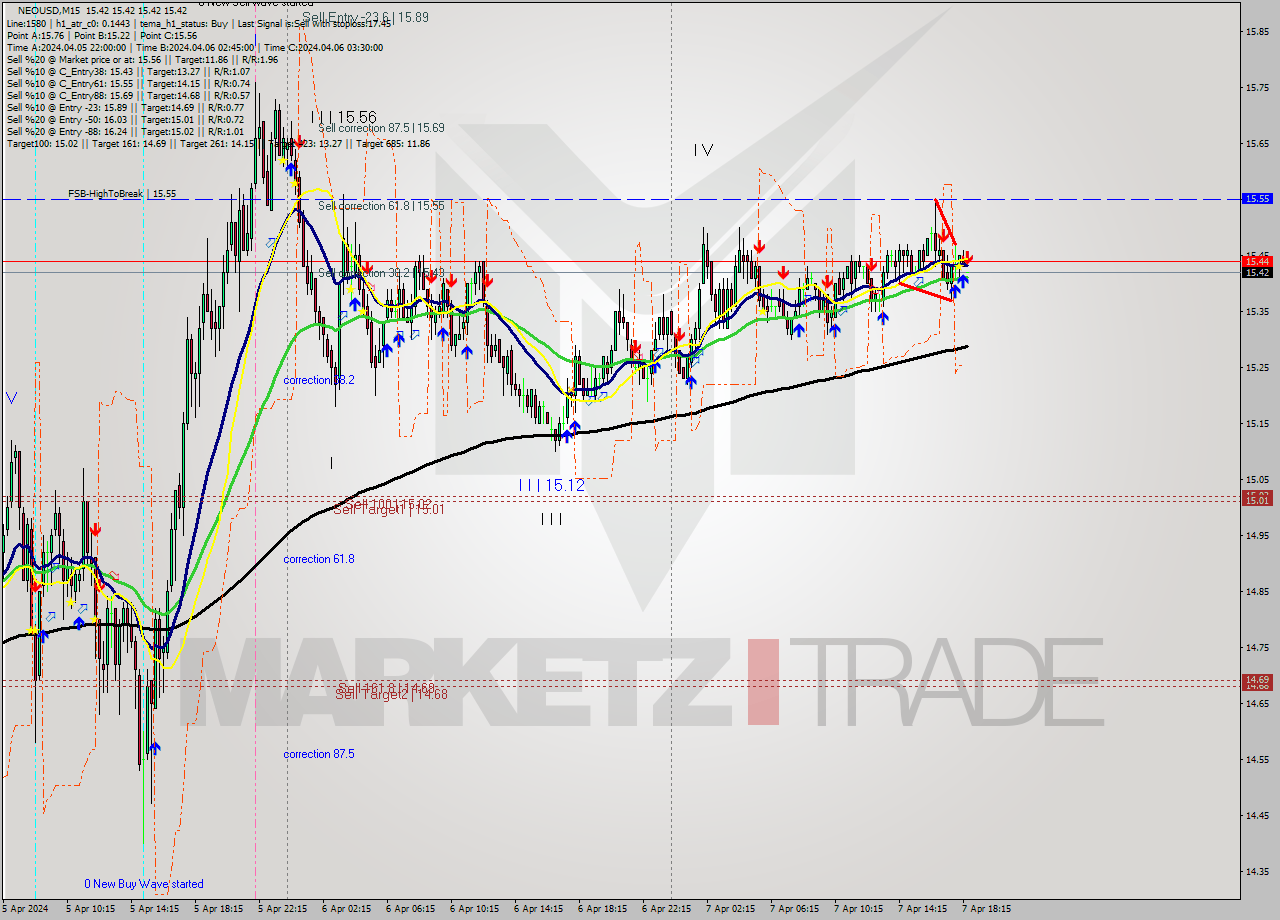The height and width of the screenshot is (920, 1280).
Task: Click the '6 Apr 06:15' time axis label
Action: pyautogui.click(x=410, y=909)
